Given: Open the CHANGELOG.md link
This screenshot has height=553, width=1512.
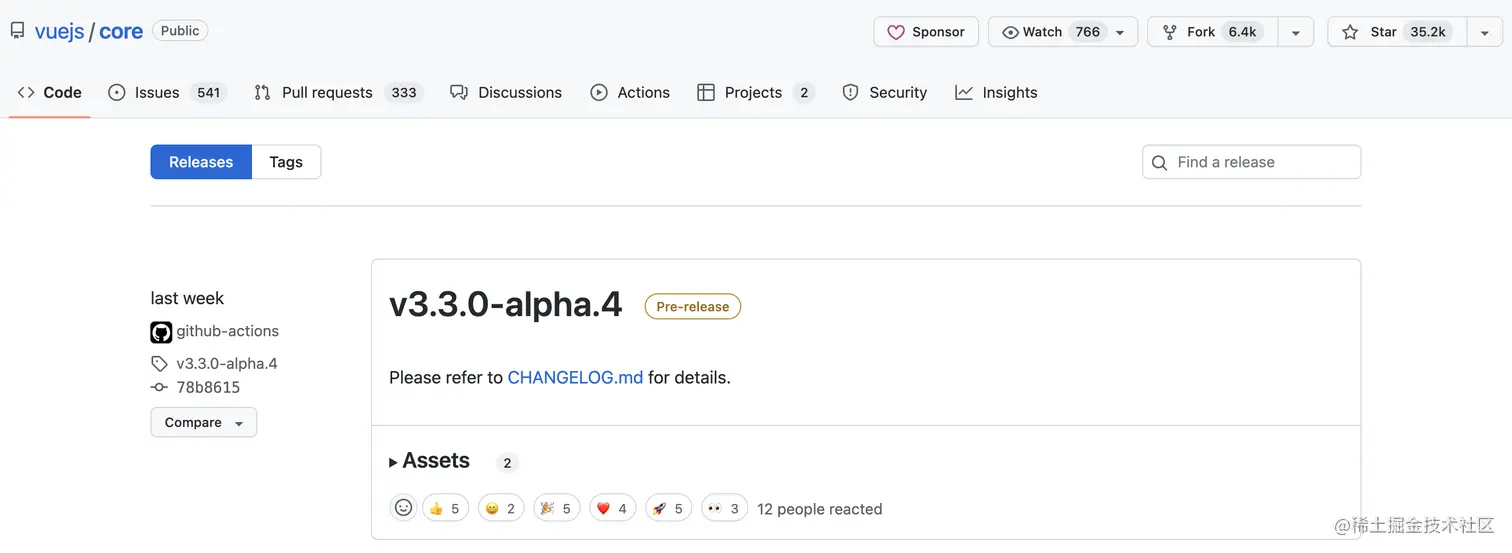Looking at the screenshot, I should [575, 377].
